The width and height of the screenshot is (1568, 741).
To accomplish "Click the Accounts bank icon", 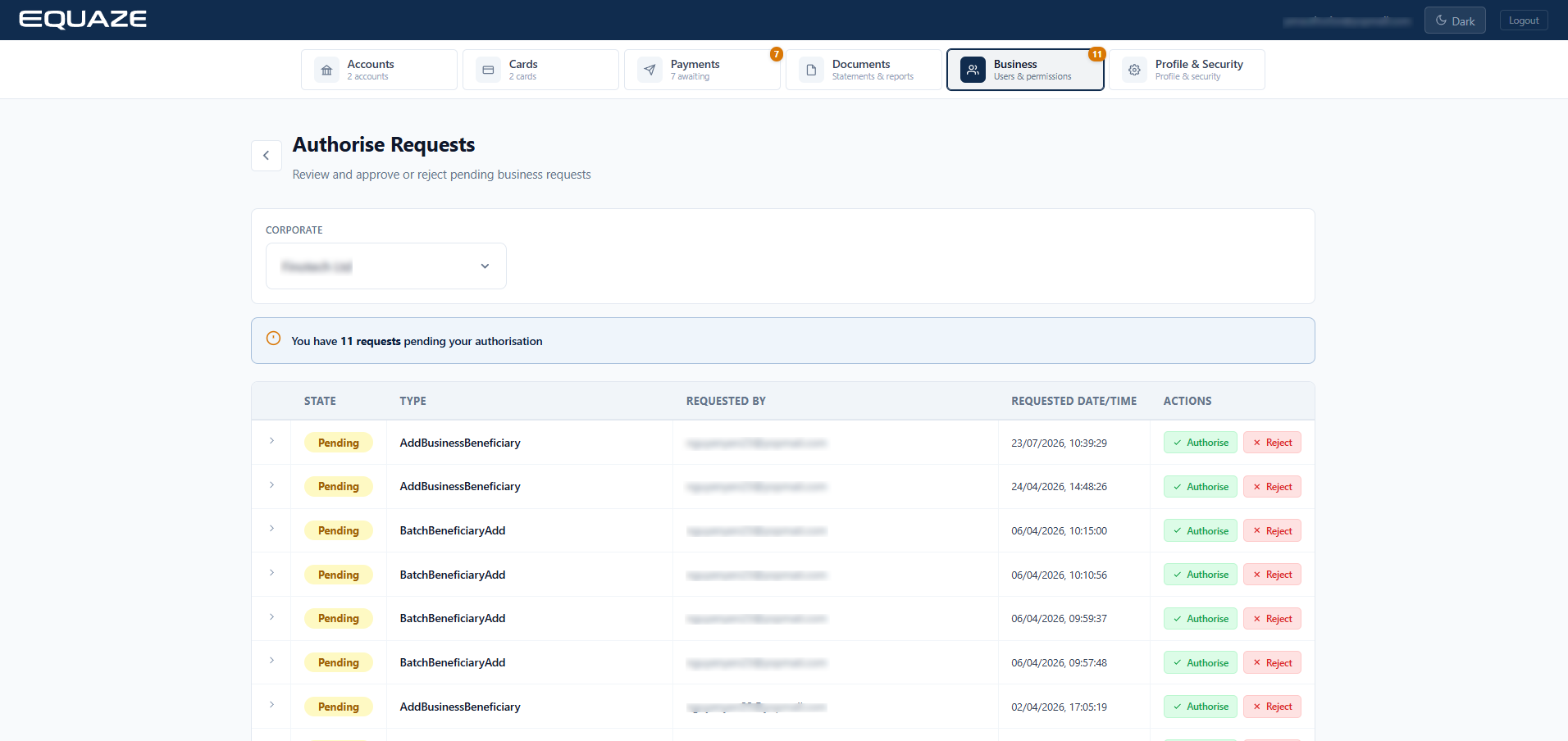I will pos(326,70).
